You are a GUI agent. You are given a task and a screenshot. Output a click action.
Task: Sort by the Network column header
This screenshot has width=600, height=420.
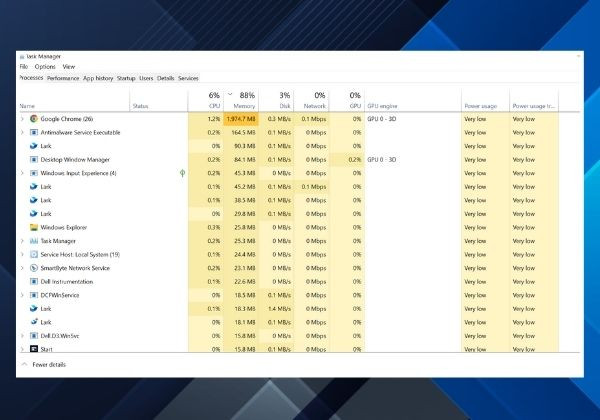pyautogui.click(x=311, y=101)
